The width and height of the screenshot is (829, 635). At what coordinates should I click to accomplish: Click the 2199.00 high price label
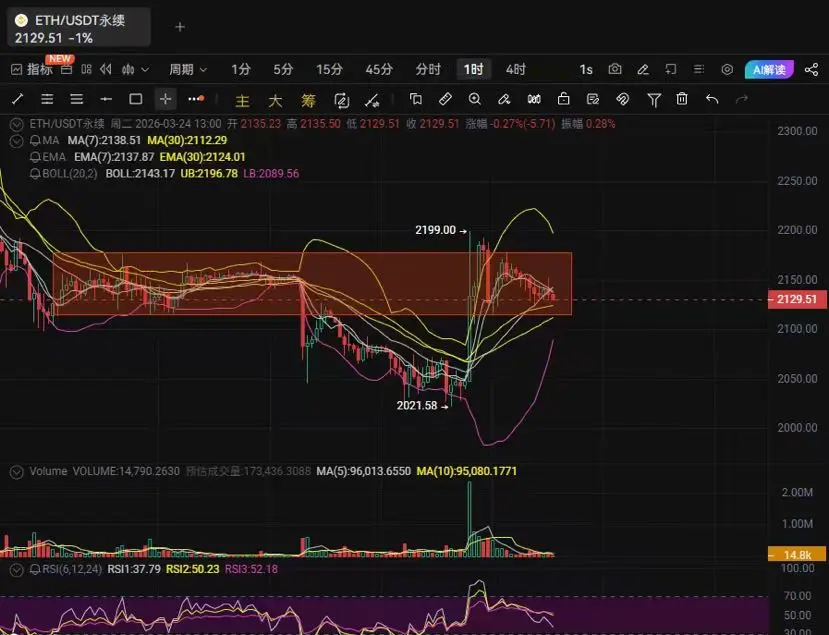[x=435, y=230]
